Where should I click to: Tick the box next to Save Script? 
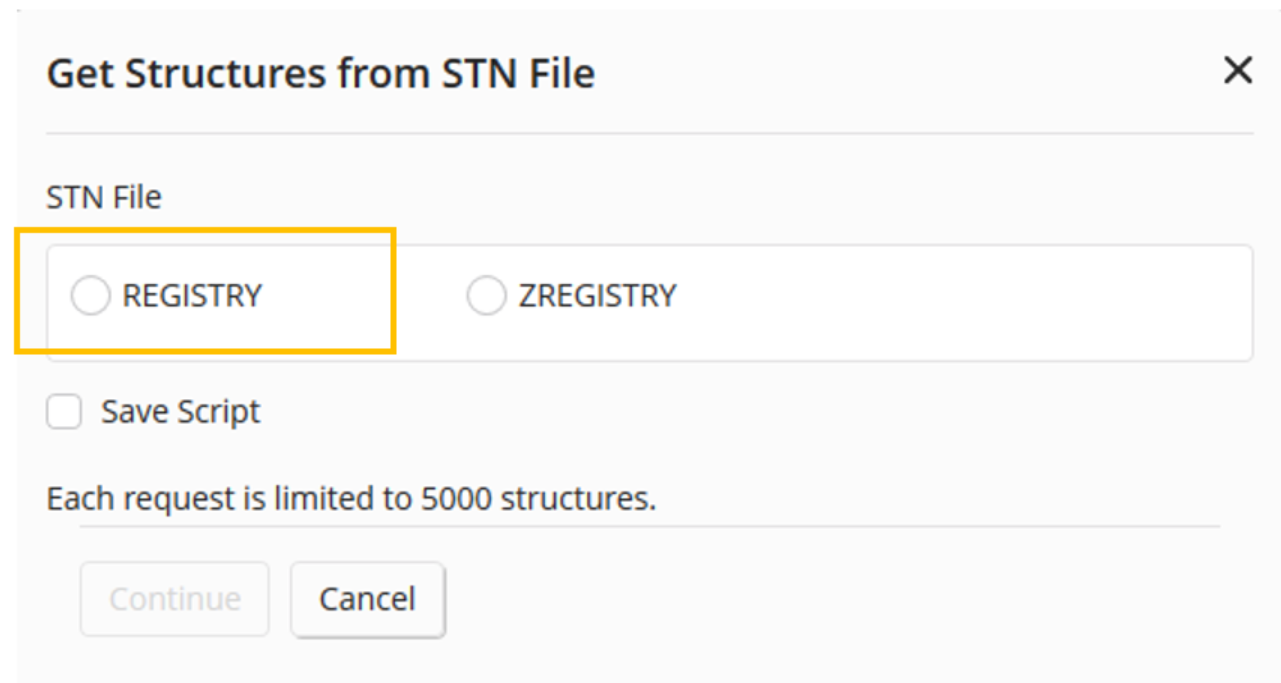pyautogui.click(x=65, y=412)
